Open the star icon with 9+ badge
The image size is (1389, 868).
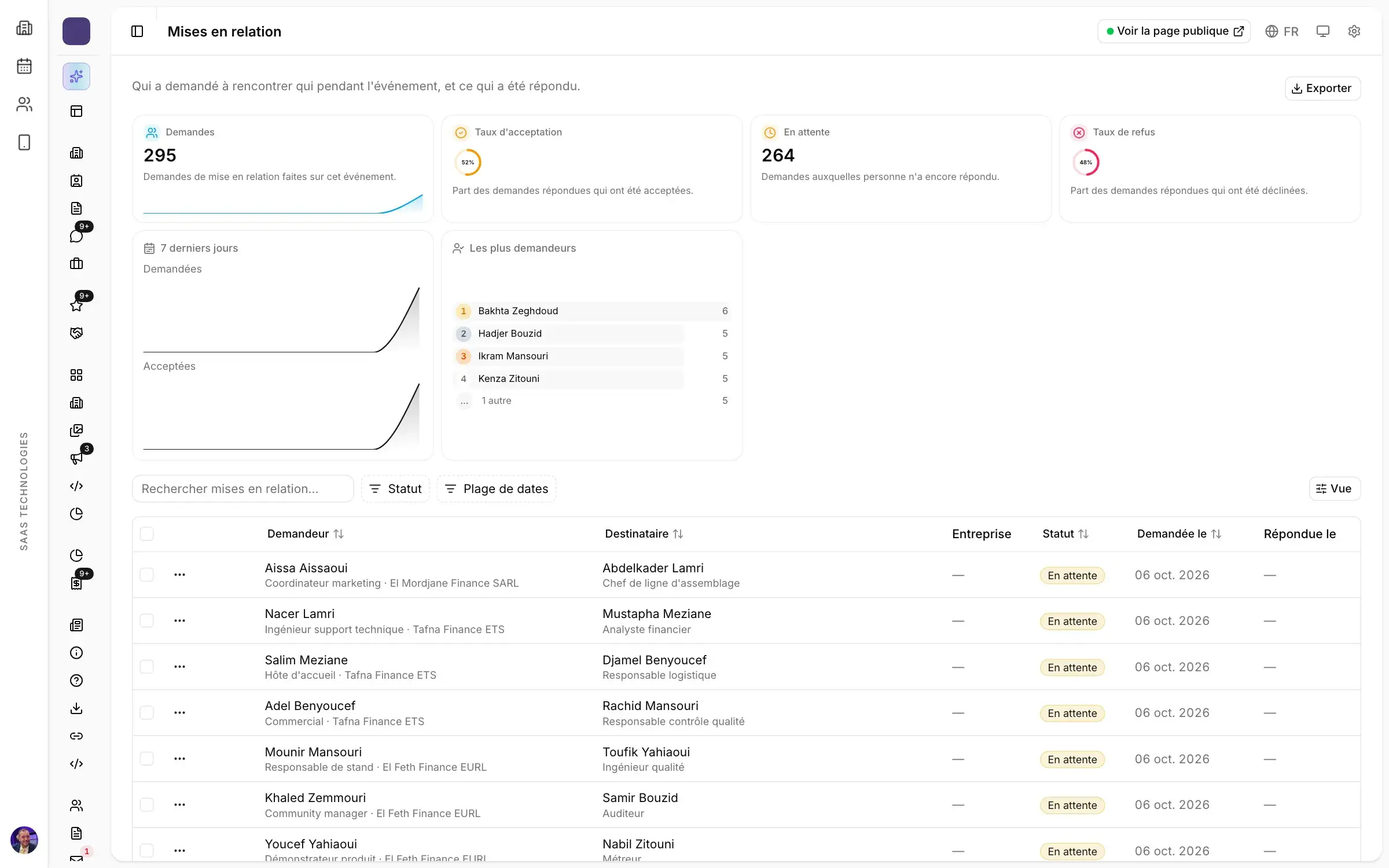click(76, 306)
